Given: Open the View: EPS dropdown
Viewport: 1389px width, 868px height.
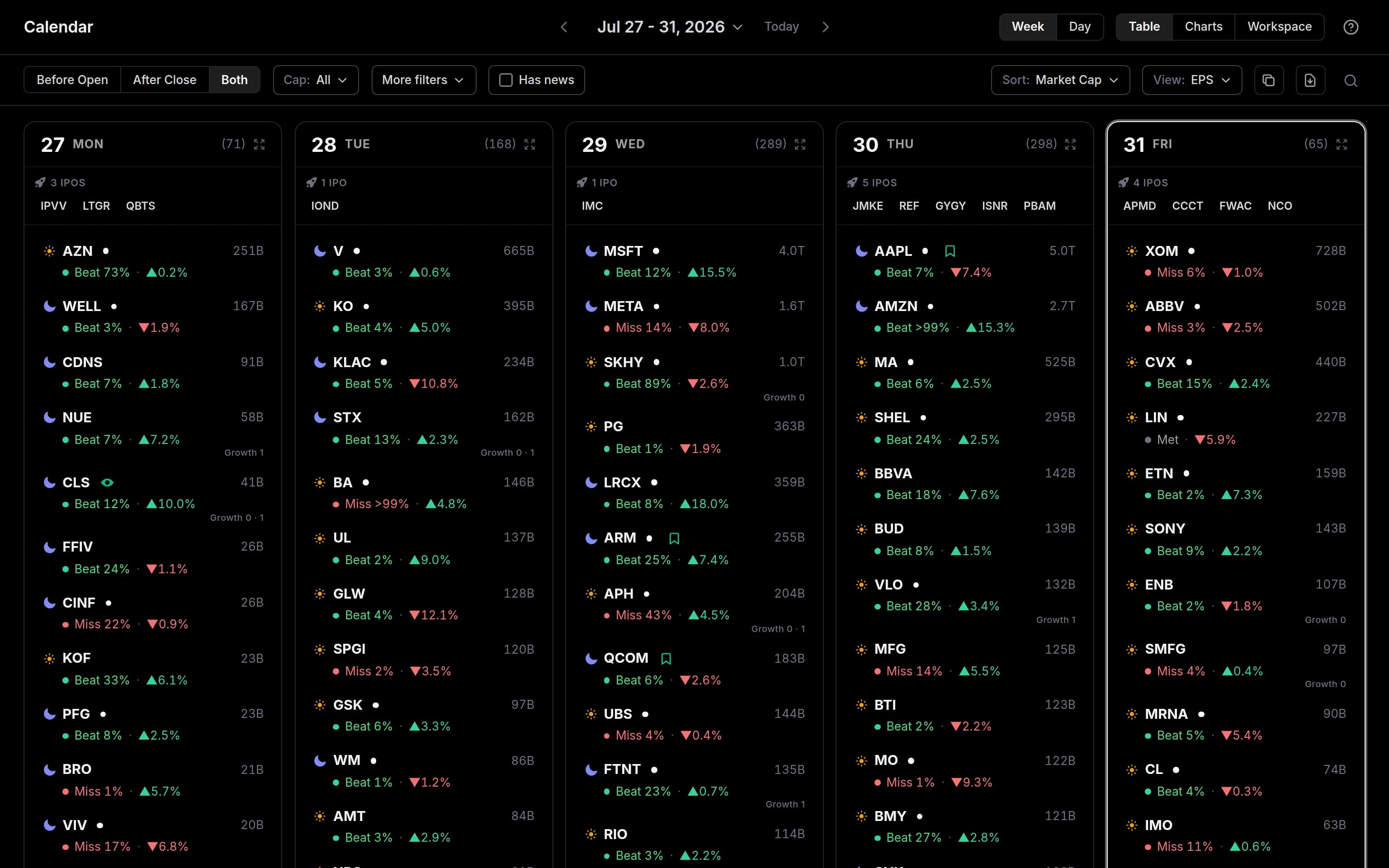Looking at the screenshot, I should 1191,80.
